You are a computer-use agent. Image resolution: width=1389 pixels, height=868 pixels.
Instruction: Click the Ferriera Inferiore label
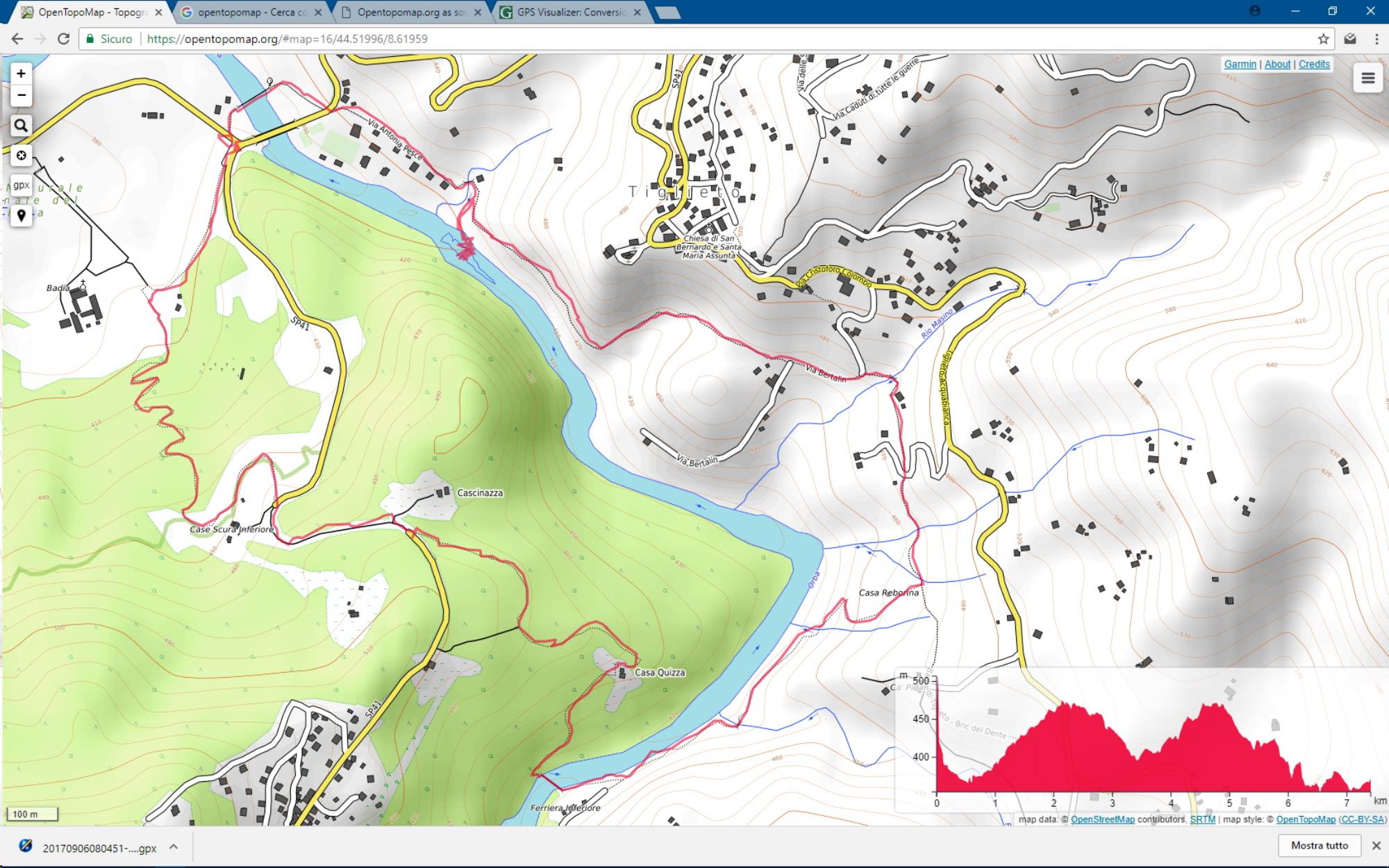[x=565, y=808]
